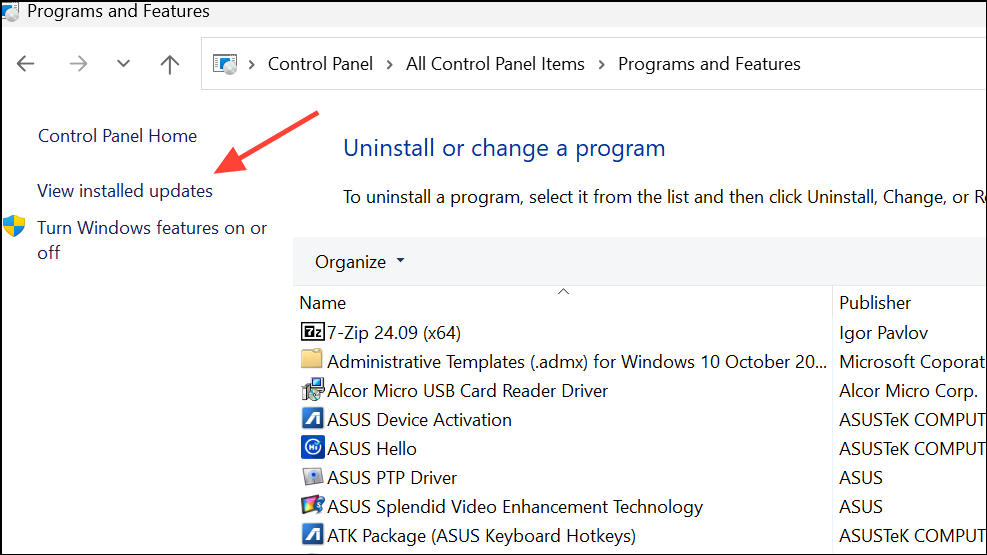Click the Alcor Micro USB Card Reader icon
Image resolution: width=987 pixels, height=555 pixels.
click(312, 390)
